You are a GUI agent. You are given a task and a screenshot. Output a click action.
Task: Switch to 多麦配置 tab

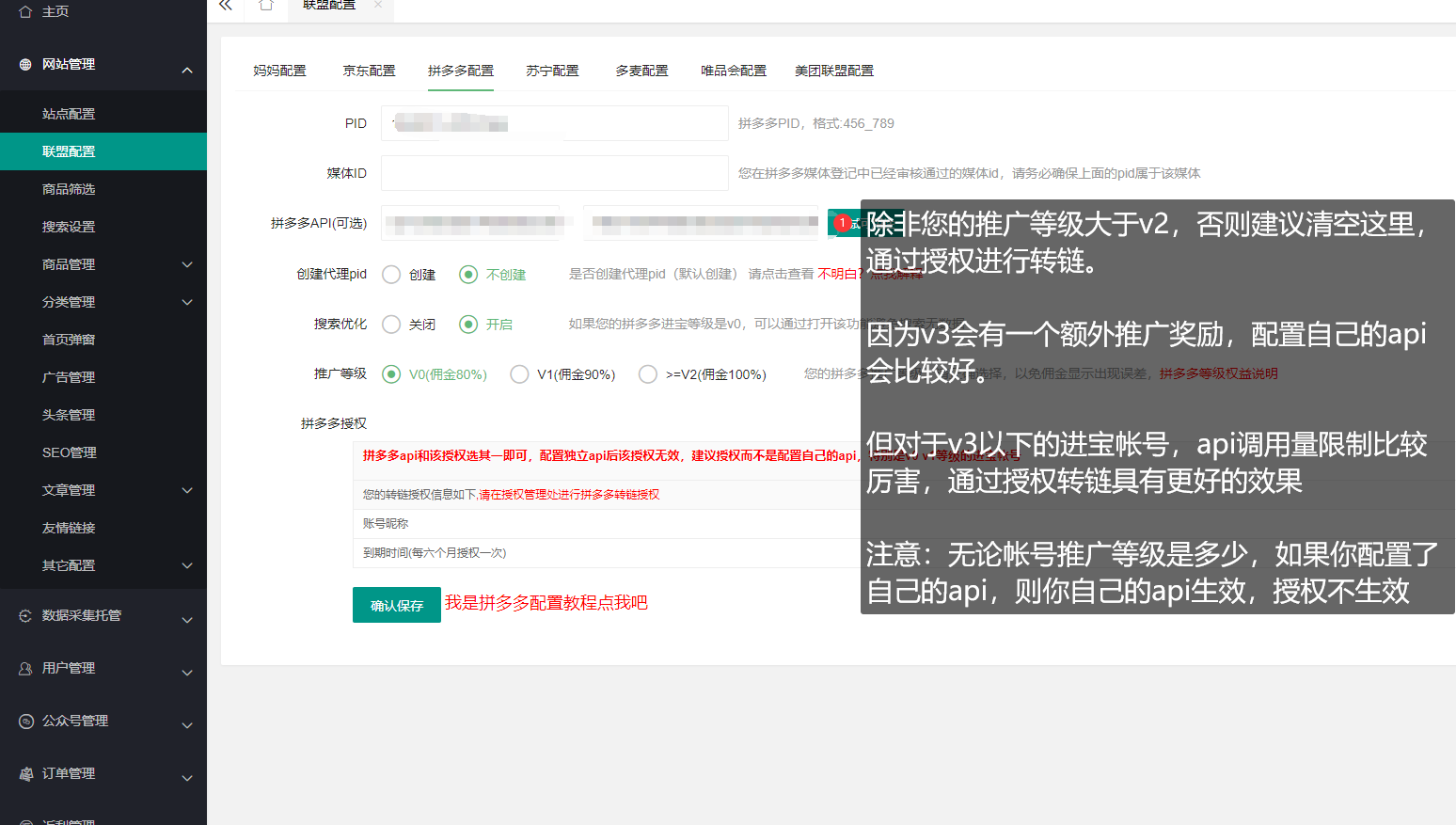tap(641, 71)
